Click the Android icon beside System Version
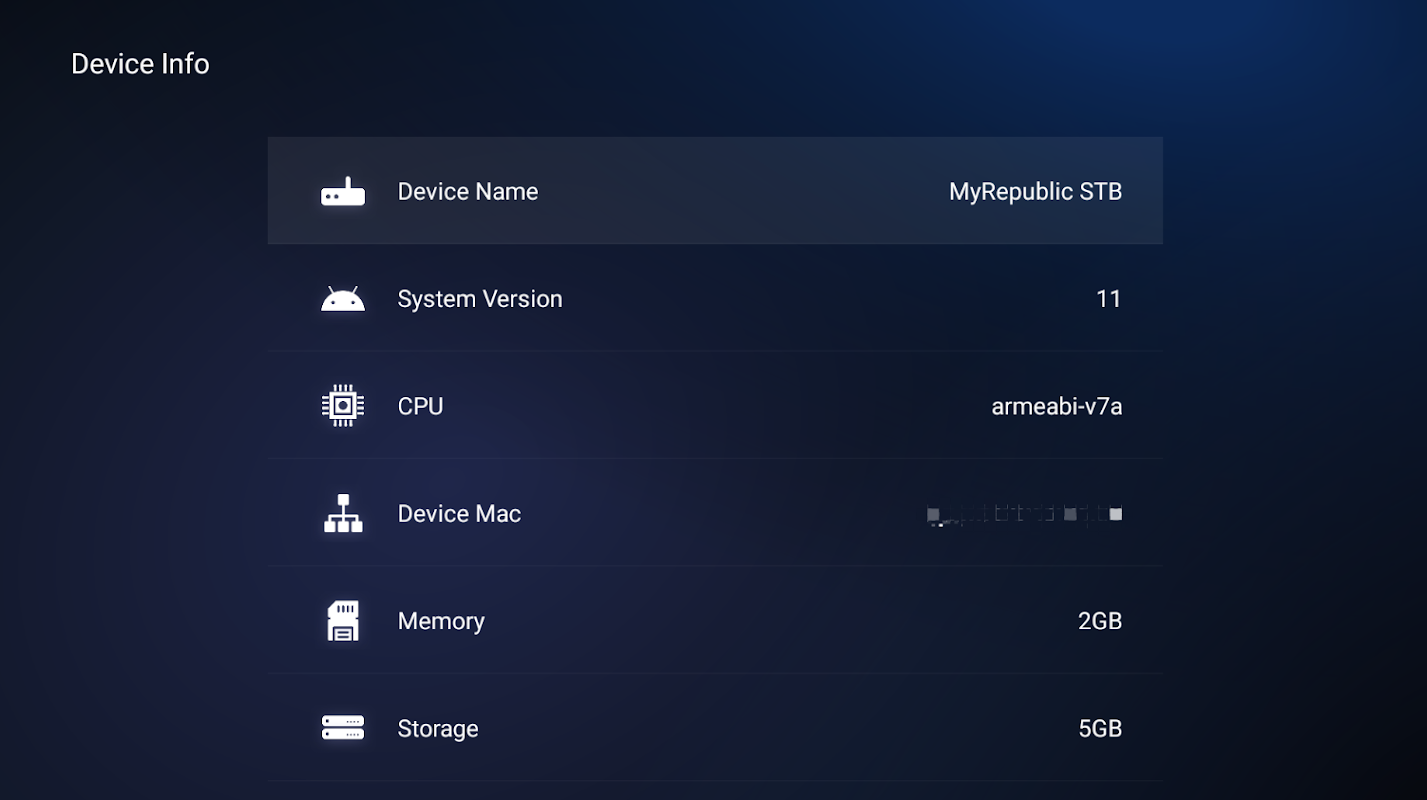Viewport: 1427px width, 800px height. tap(343, 299)
